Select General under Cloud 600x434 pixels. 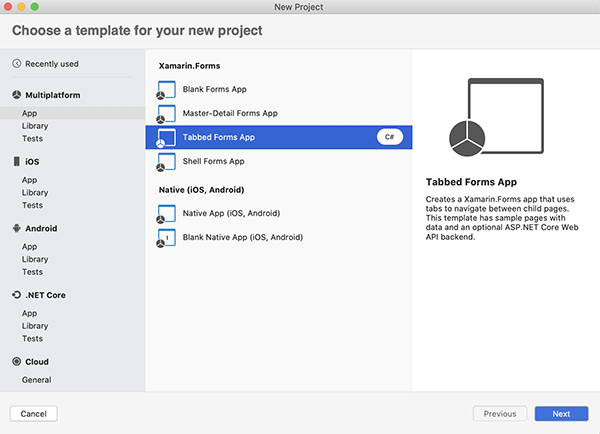coord(36,380)
